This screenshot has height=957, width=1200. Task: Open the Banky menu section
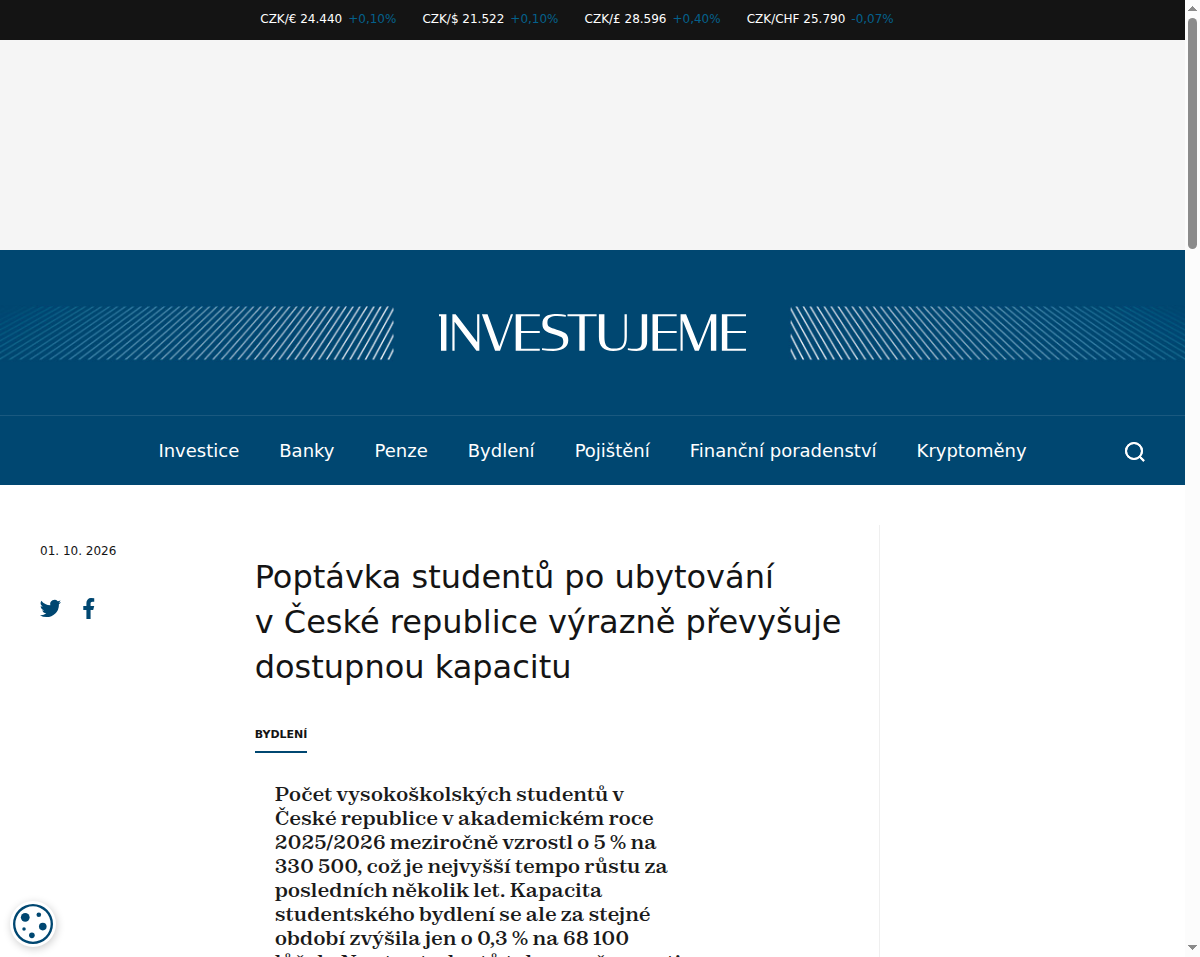click(x=307, y=451)
